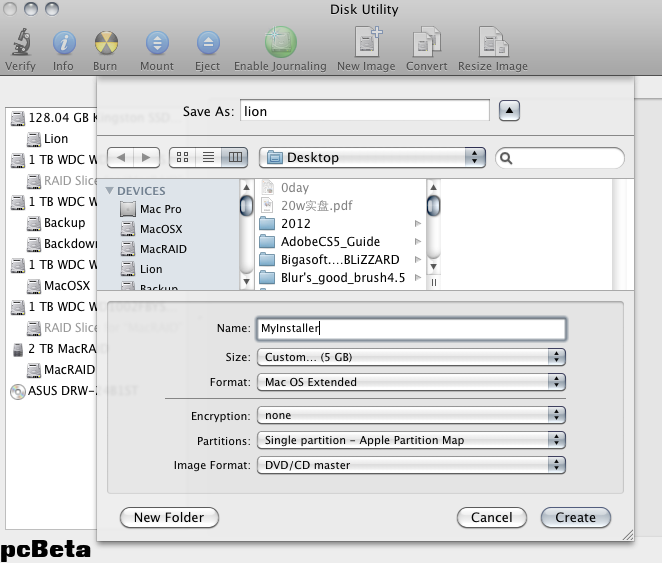The width and height of the screenshot is (662, 563).
Task: Open the Blur's_good_brush4.5 folder
Action: pyautogui.click(x=332, y=278)
